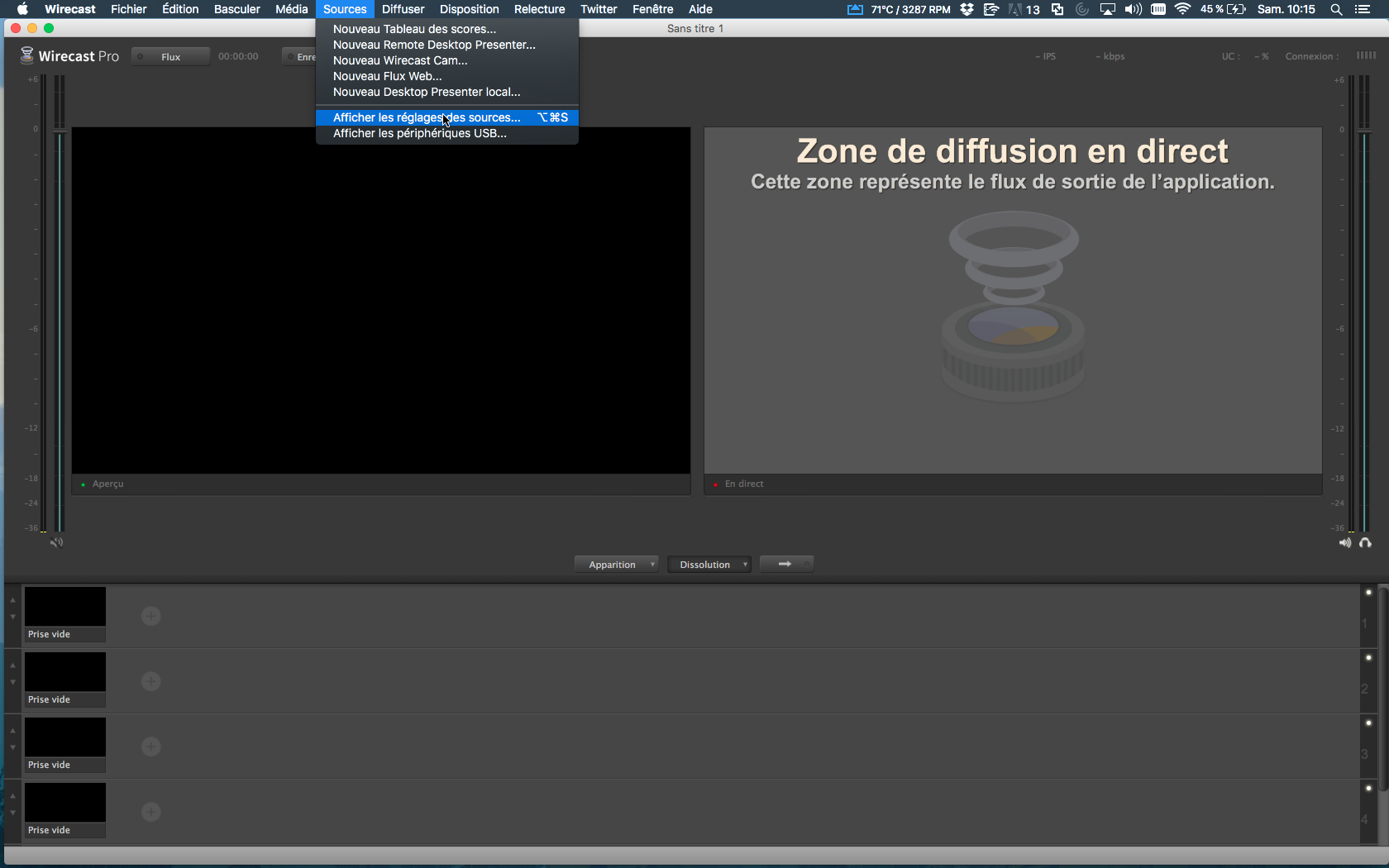Toggle visibility dot for layer 4
Screen dimensions: 1389x868
tap(1368, 788)
